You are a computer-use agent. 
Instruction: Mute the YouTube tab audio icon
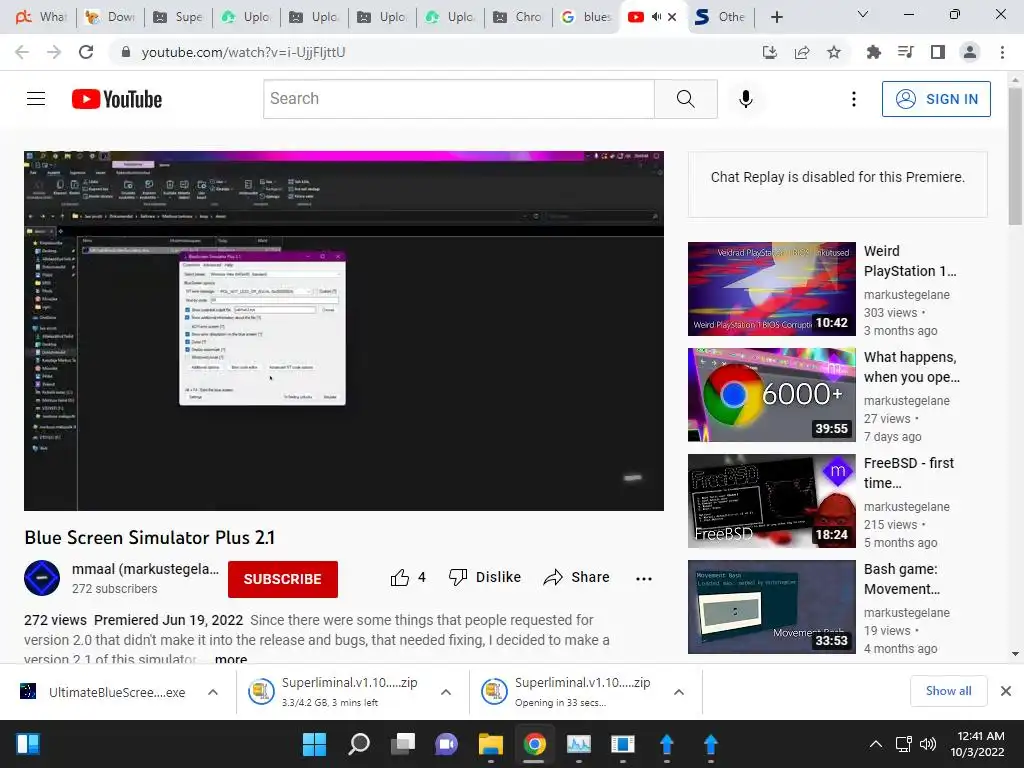(656, 17)
